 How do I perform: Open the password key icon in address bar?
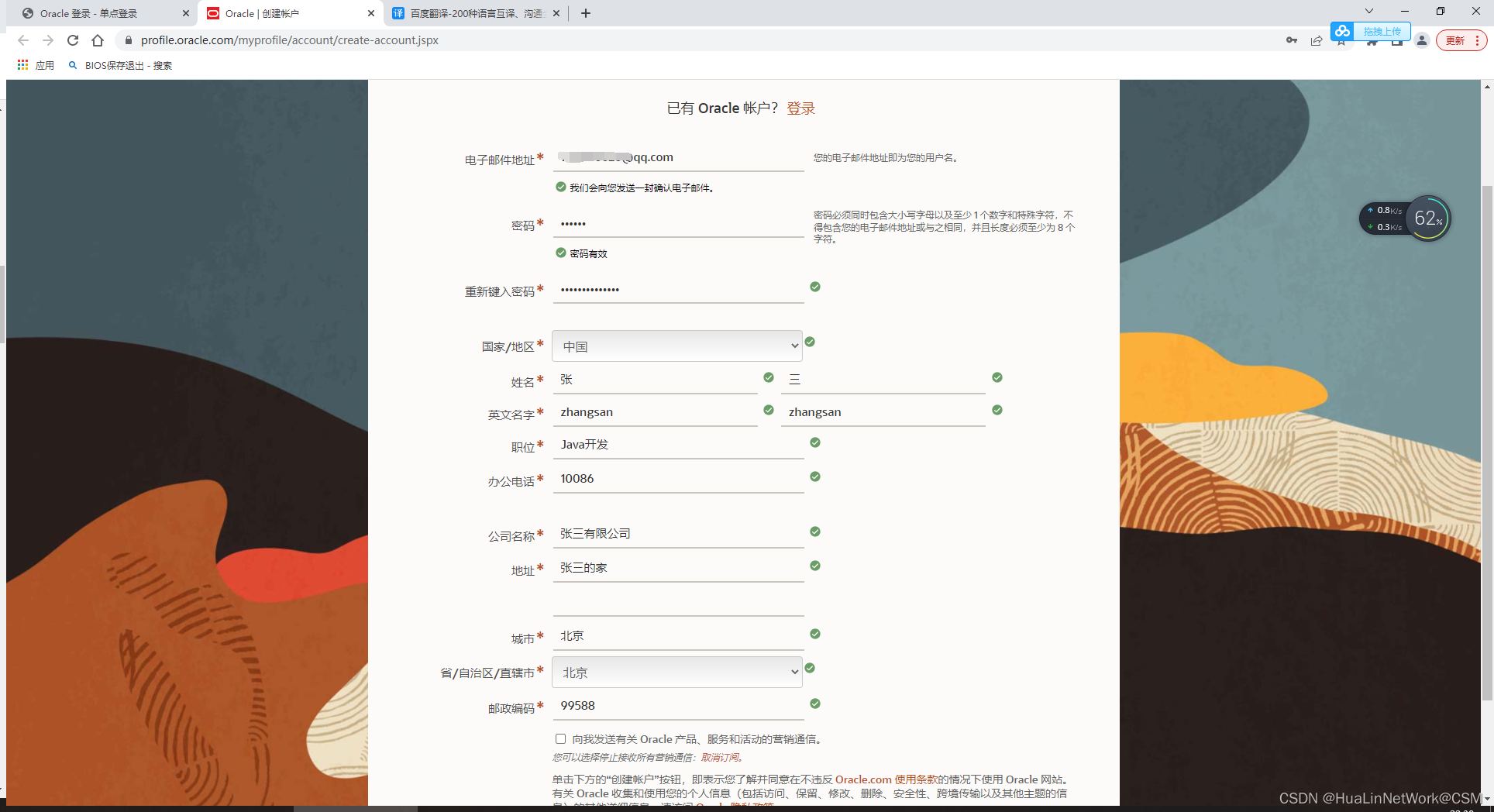pos(1291,40)
